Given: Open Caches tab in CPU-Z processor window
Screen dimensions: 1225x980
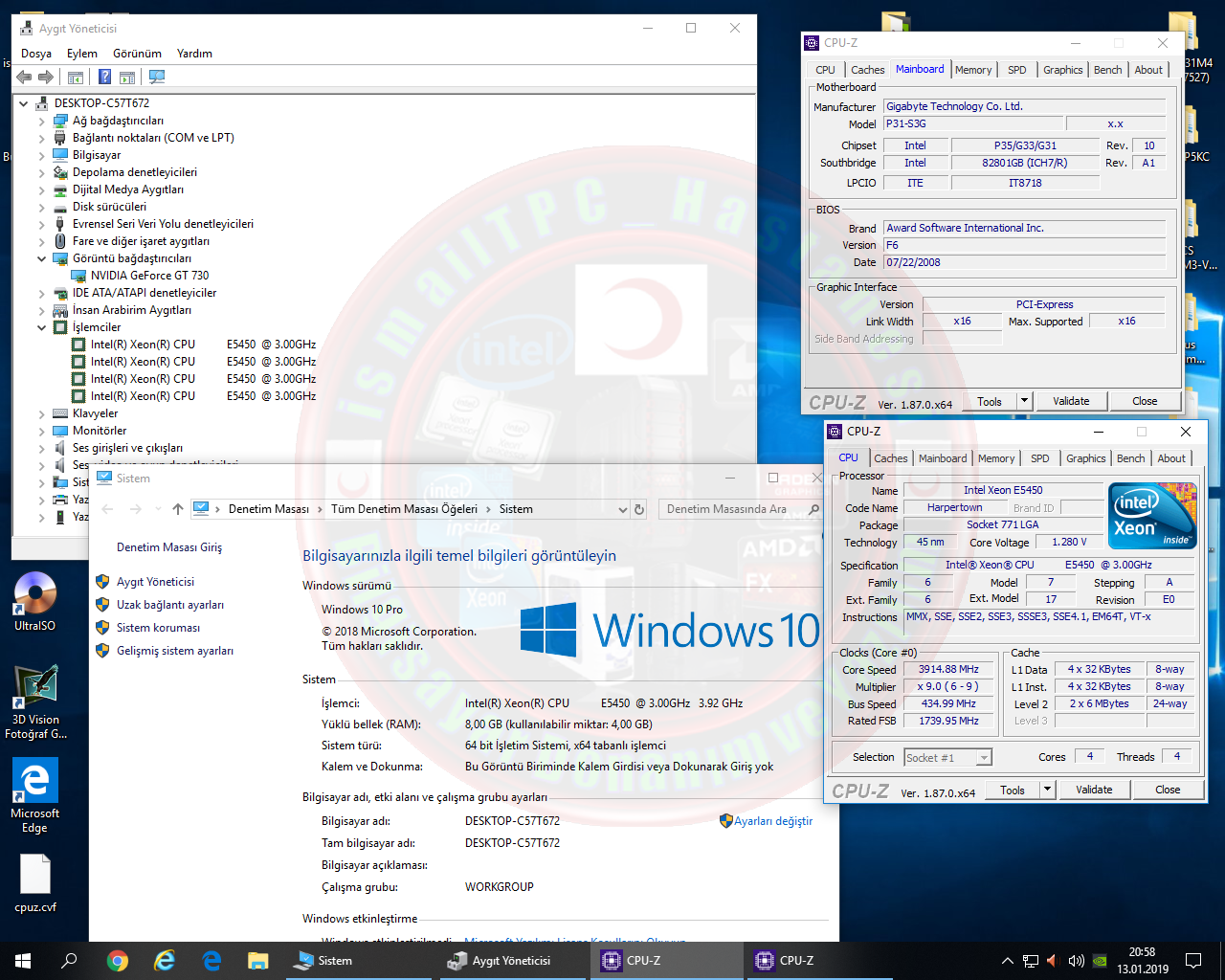Looking at the screenshot, I should tap(891, 458).
